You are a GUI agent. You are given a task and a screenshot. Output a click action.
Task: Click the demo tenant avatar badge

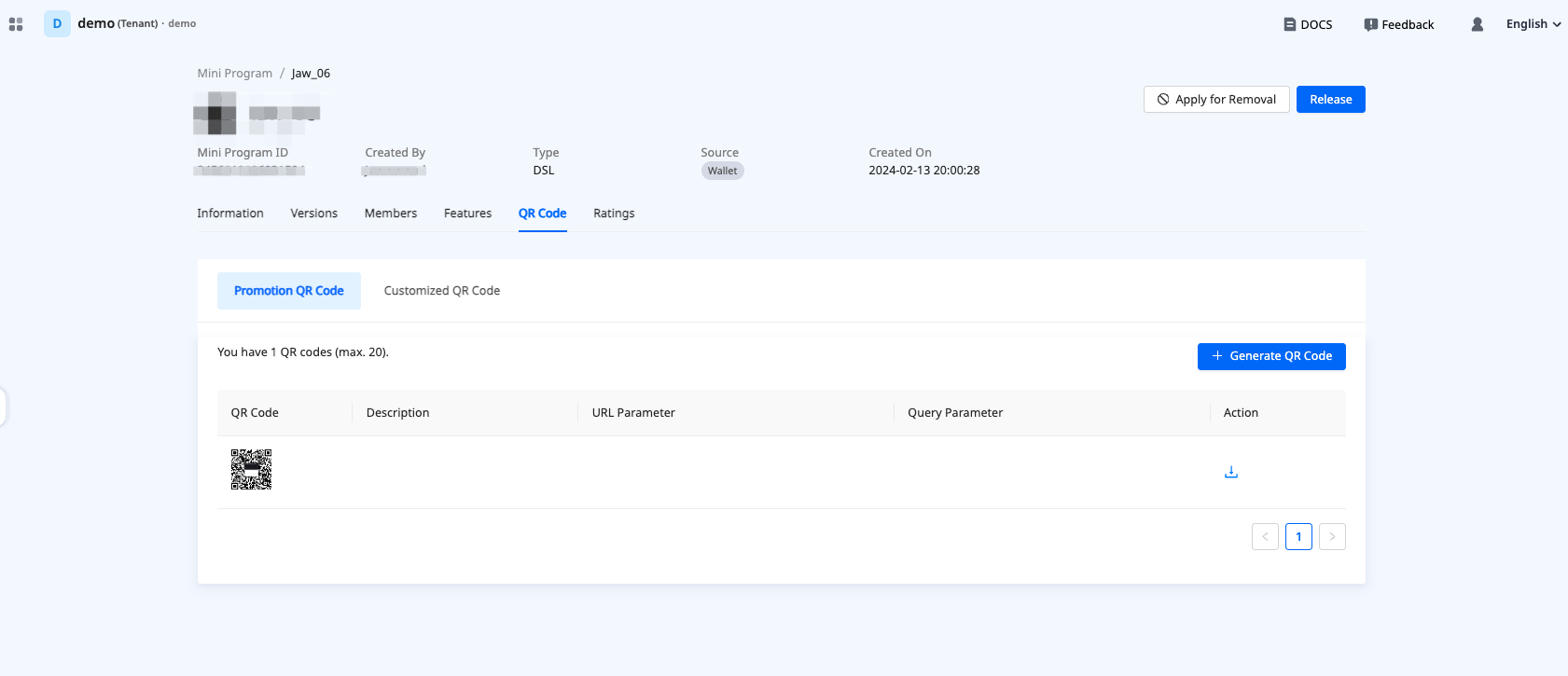[57, 24]
